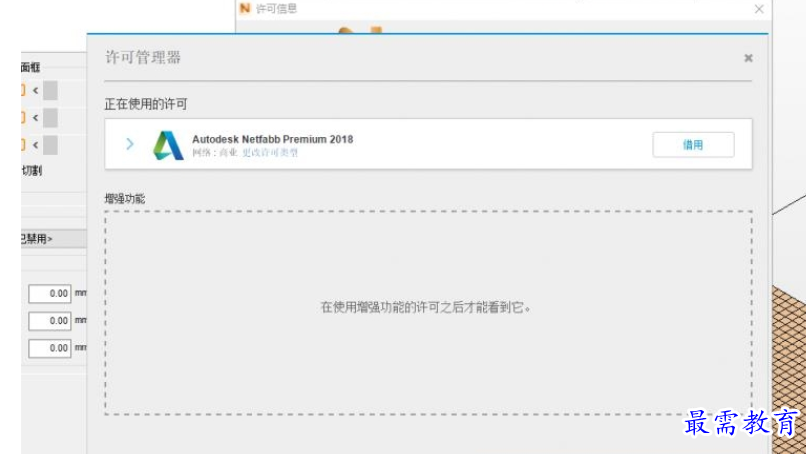Viewport: 806px width, 454px height.
Task: Click the first 0.00 mm input field
Action: click(50, 294)
